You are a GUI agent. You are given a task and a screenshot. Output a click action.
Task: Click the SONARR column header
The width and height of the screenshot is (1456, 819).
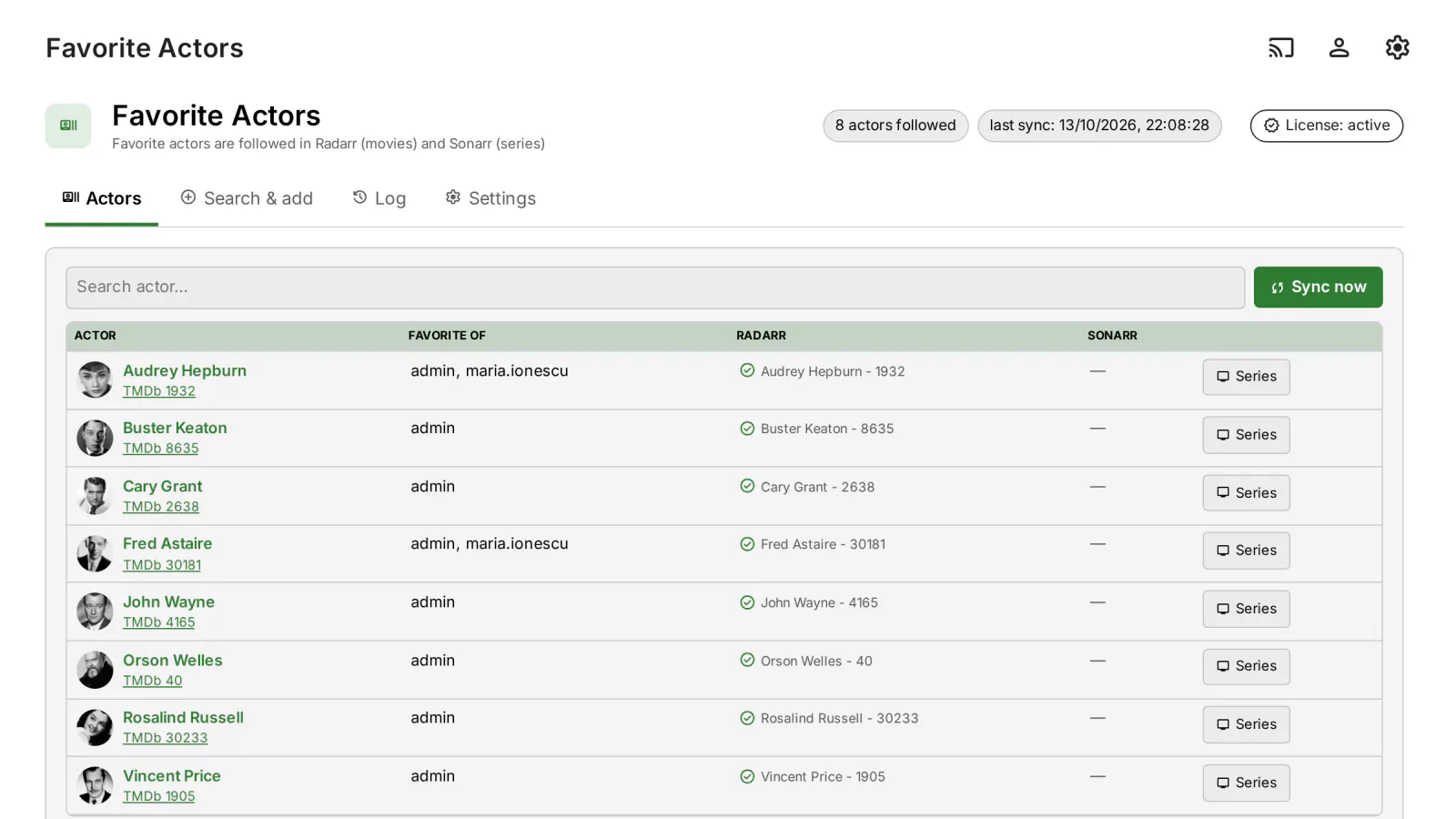(x=1112, y=336)
